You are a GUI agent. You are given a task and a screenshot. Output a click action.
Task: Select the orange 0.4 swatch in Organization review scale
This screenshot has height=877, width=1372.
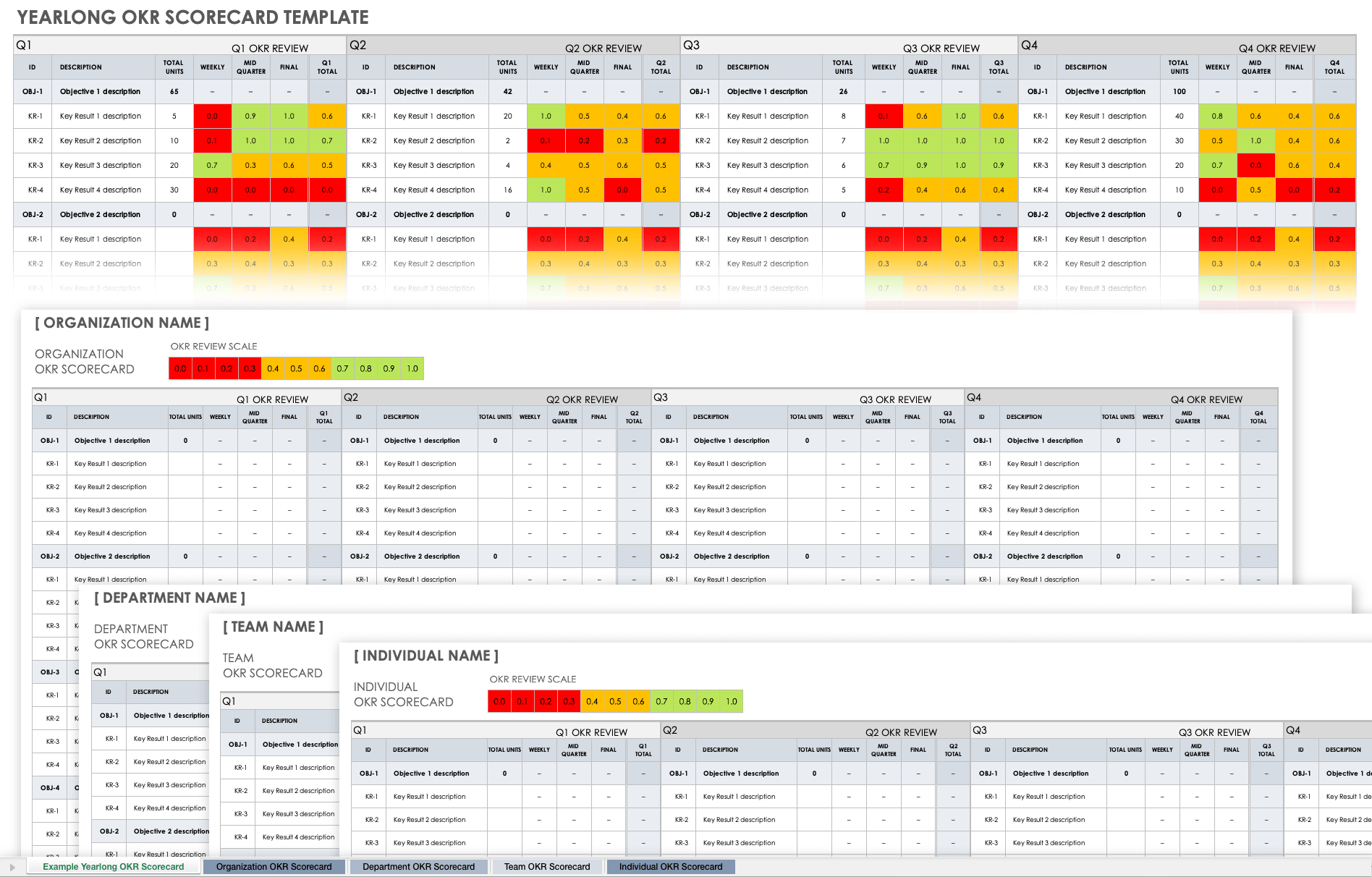pyautogui.click(x=273, y=369)
